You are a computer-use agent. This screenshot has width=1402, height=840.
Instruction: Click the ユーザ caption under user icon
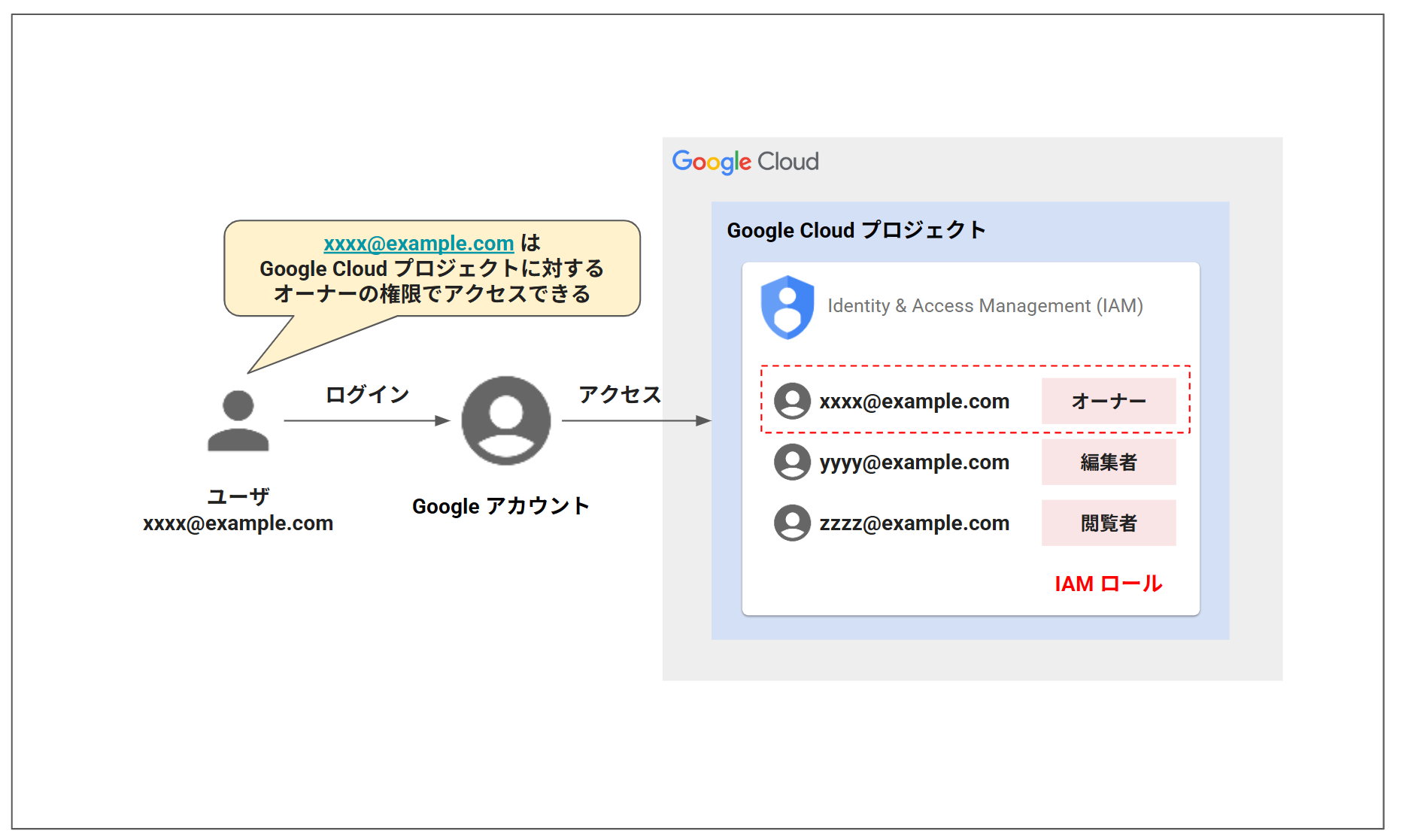(238, 496)
